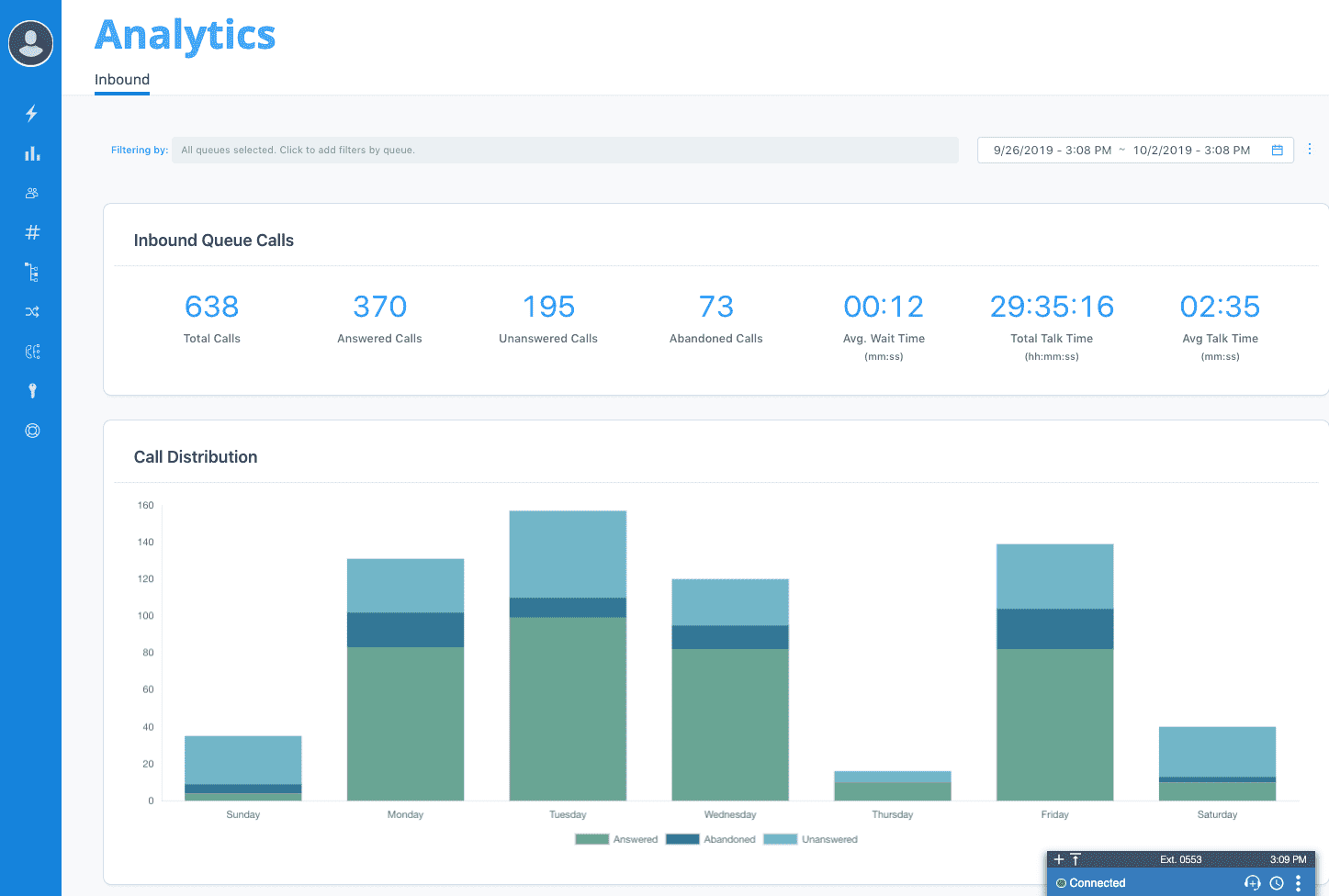Click the shuffle routing sidebar icon
Screen dimensions: 1329x896
(x=32, y=312)
